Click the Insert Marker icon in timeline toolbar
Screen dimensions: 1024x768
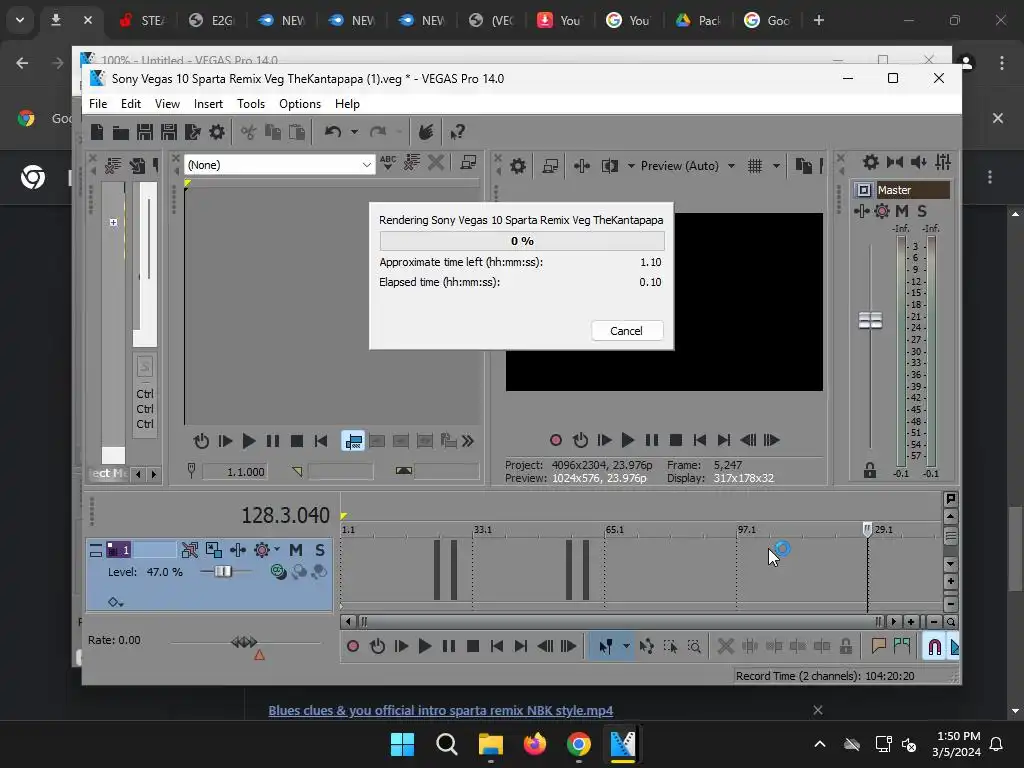(878, 647)
